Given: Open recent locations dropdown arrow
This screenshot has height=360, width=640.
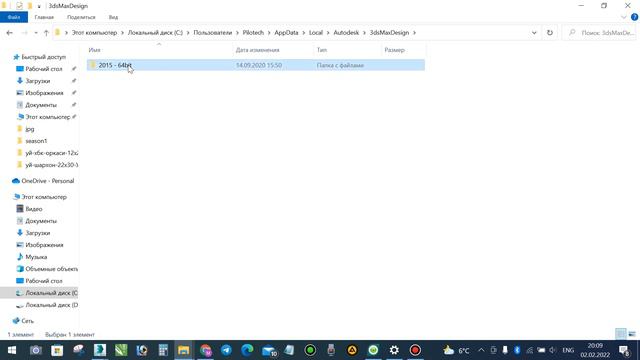Looking at the screenshot, I should coord(36,33).
